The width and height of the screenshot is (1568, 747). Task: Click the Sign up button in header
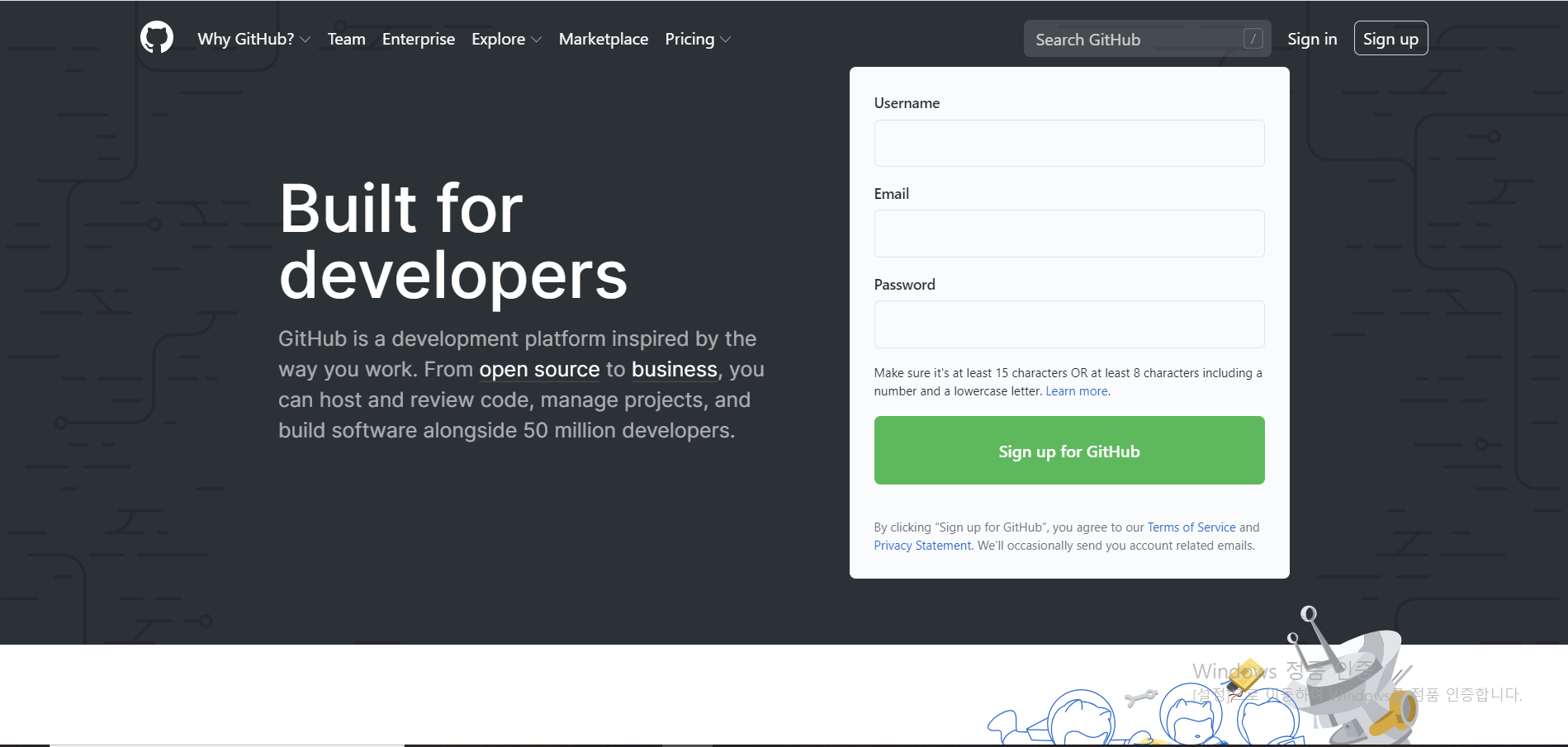coord(1390,39)
